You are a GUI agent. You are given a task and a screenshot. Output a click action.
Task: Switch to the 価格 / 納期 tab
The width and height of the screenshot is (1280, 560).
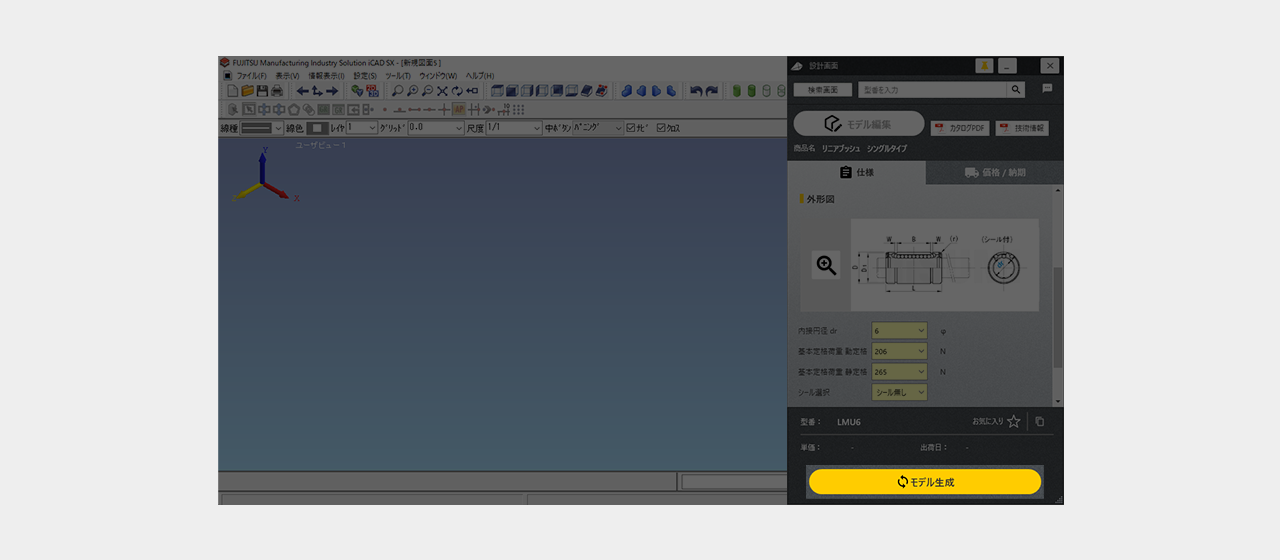[x=995, y=172]
